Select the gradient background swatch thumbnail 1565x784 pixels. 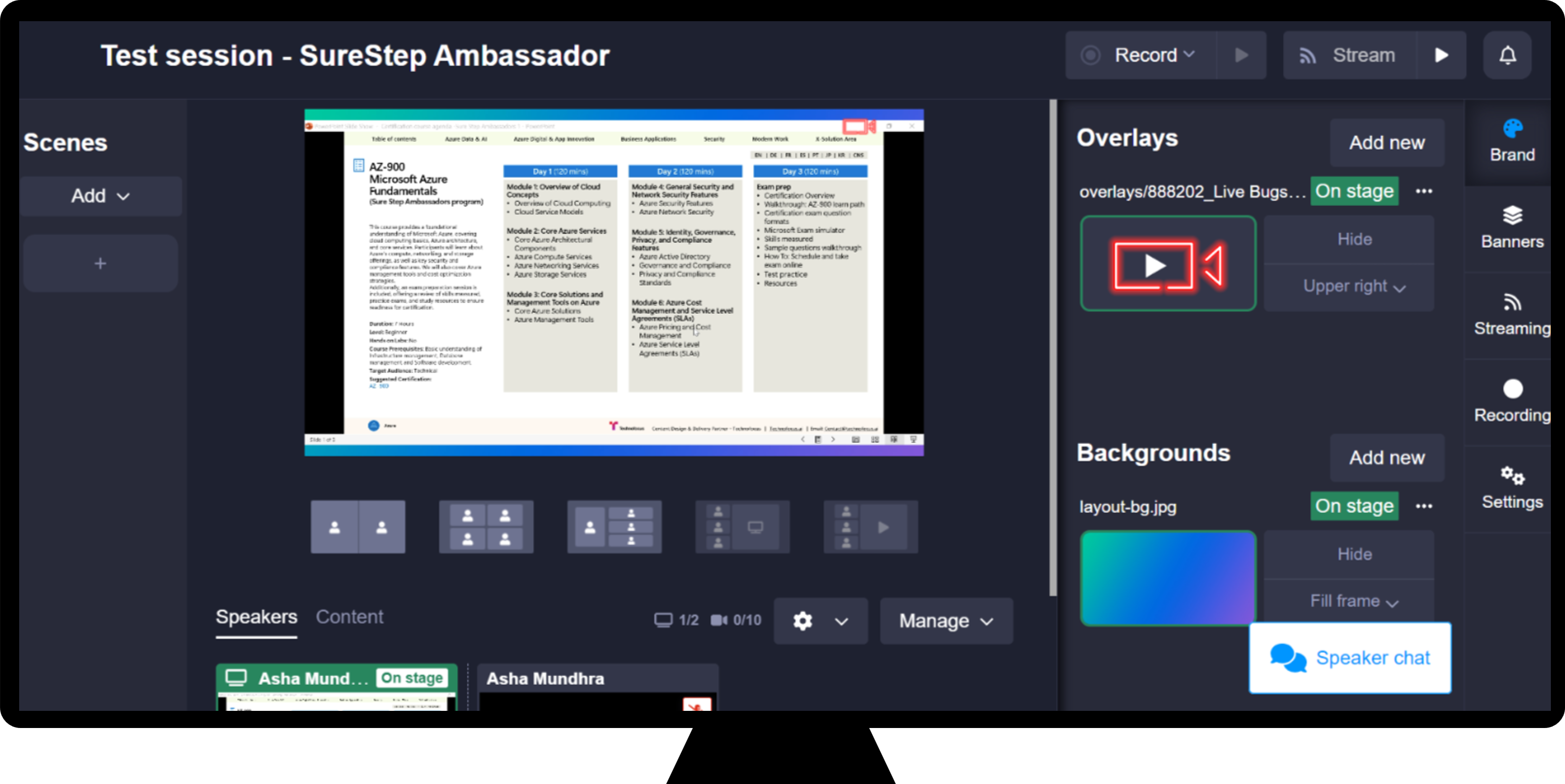click(x=1168, y=578)
